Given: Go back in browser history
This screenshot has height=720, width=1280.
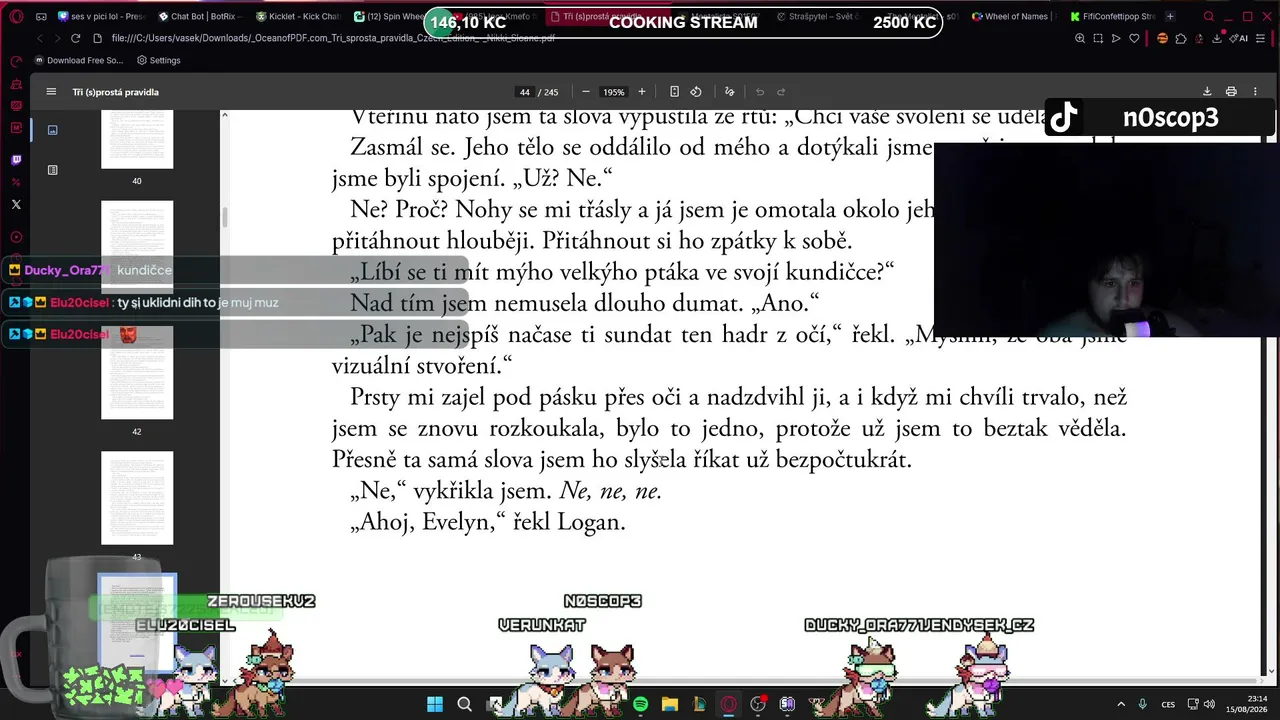Looking at the screenshot, I should (40, 38).
